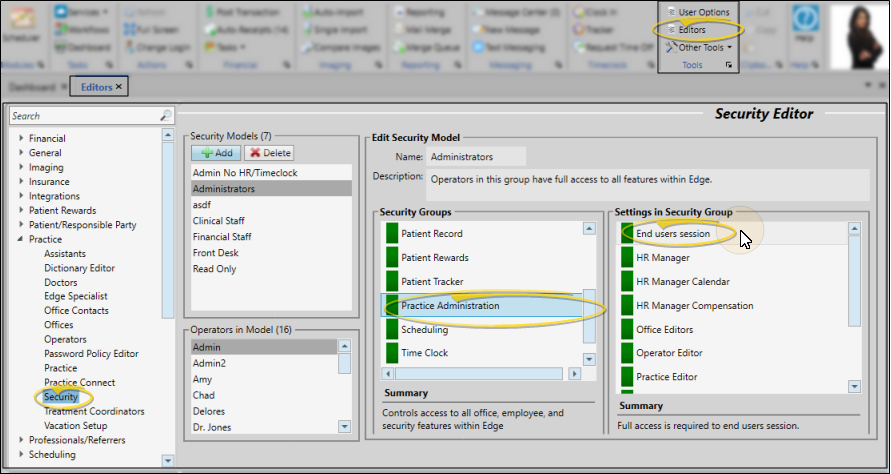Click the Add security model button
The image size is (891, 474).
pyautogui.click(x=215, y=153)
